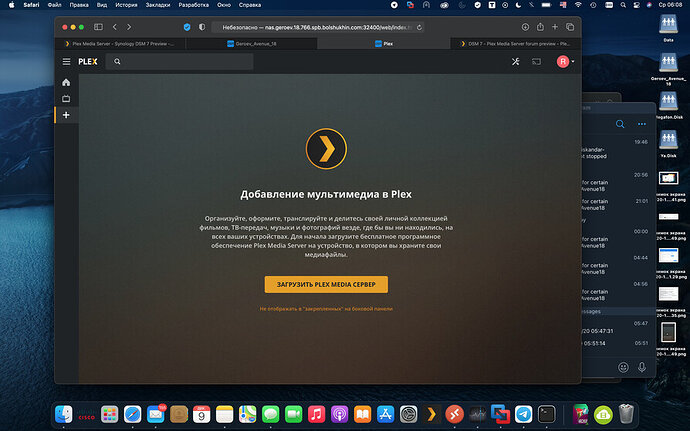Open the Окно menu

point(224,5)
